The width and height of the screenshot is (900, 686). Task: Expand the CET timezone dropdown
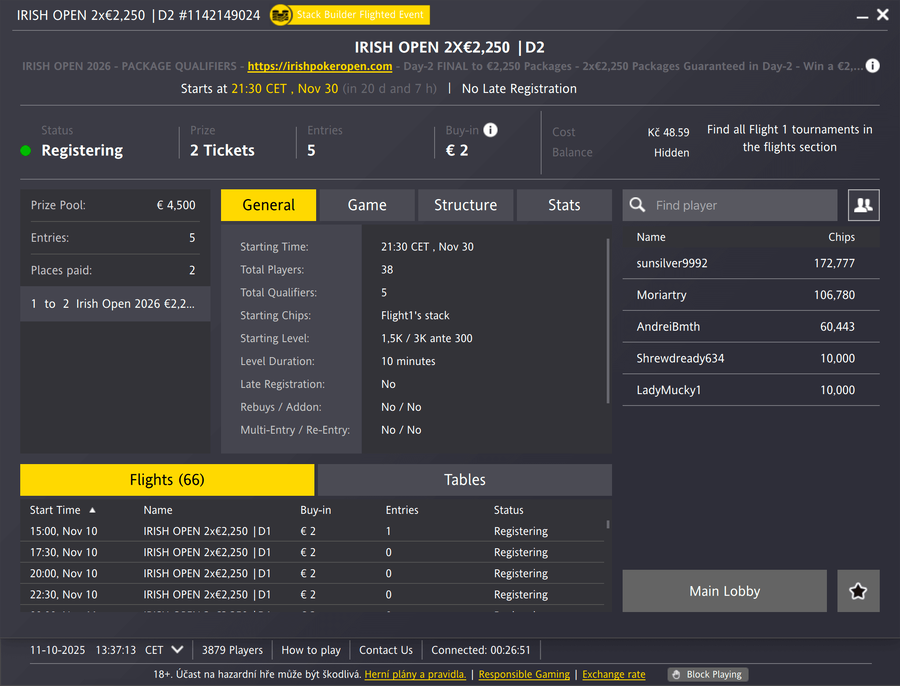[x=177, y=650]
